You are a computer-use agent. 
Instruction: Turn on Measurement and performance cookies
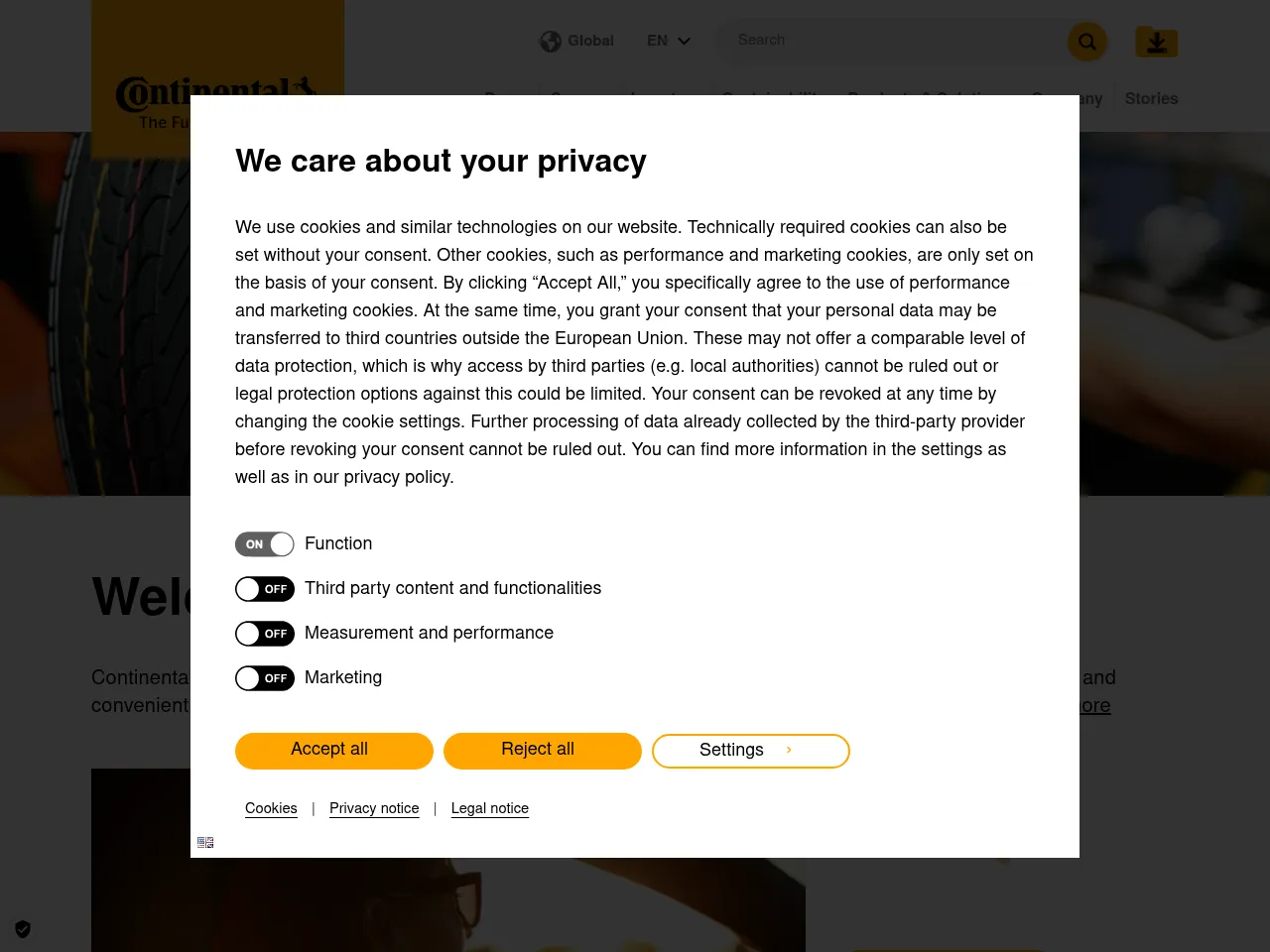264,633
